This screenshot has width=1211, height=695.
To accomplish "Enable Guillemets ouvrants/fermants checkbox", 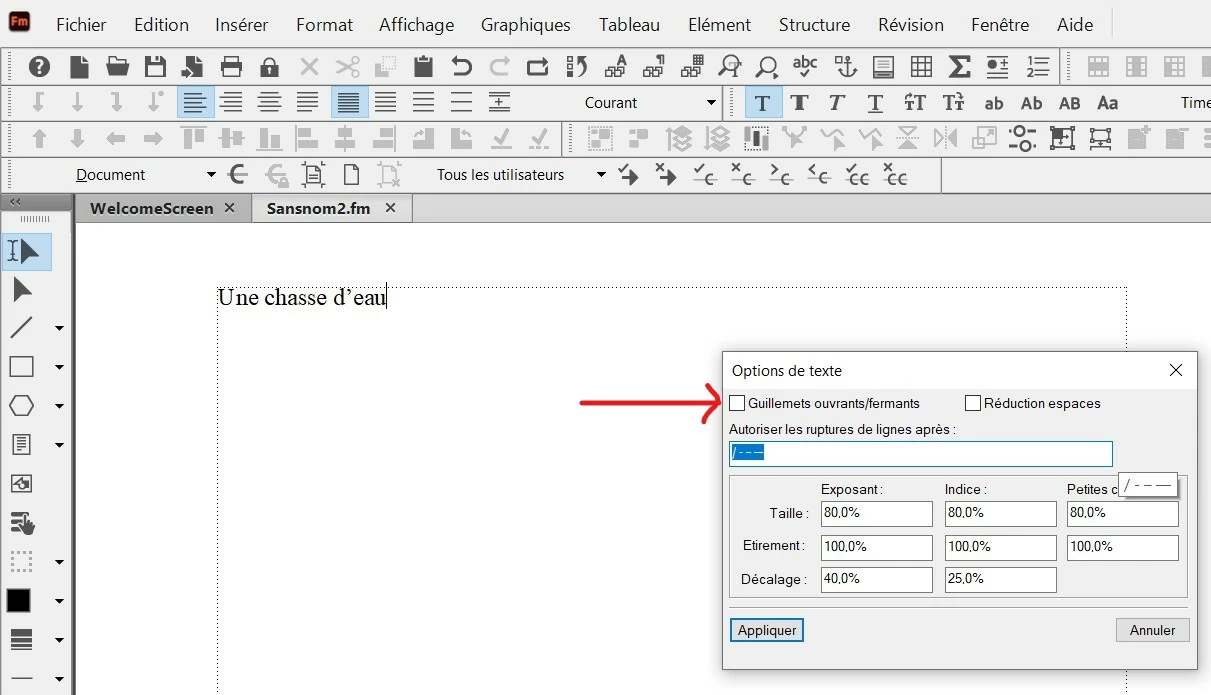I will tap(737, 403).
